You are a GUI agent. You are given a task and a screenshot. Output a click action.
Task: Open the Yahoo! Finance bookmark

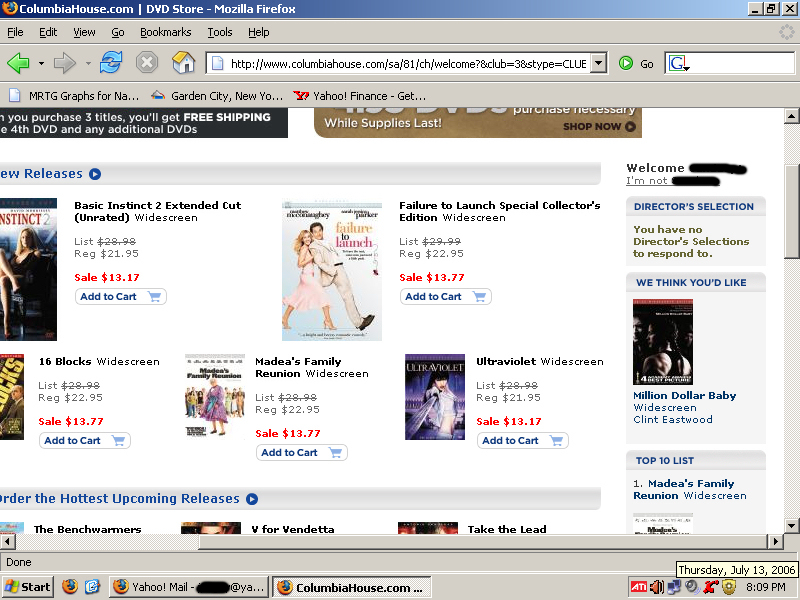coord(360,96)
